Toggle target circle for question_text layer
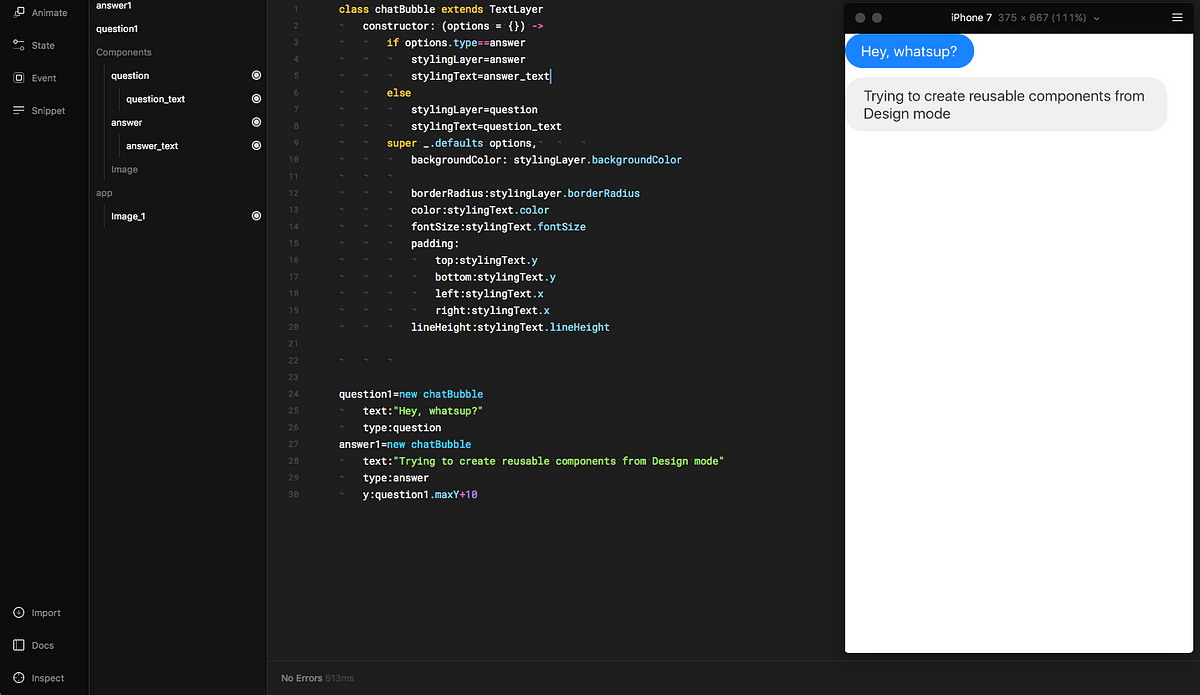 click(x=256, y=99)
